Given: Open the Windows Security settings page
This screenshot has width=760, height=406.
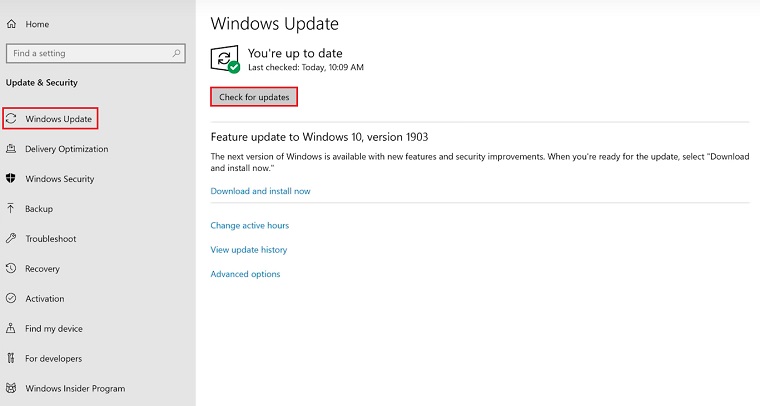Looking at the screenshot, I should 59,179.
